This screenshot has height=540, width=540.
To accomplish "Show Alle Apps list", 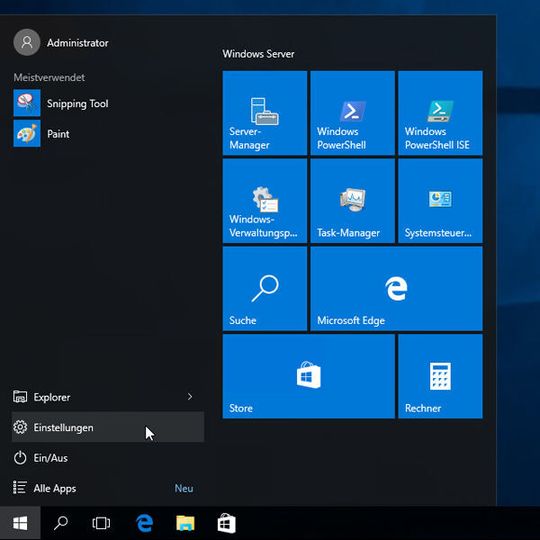I will pos(108,488).
